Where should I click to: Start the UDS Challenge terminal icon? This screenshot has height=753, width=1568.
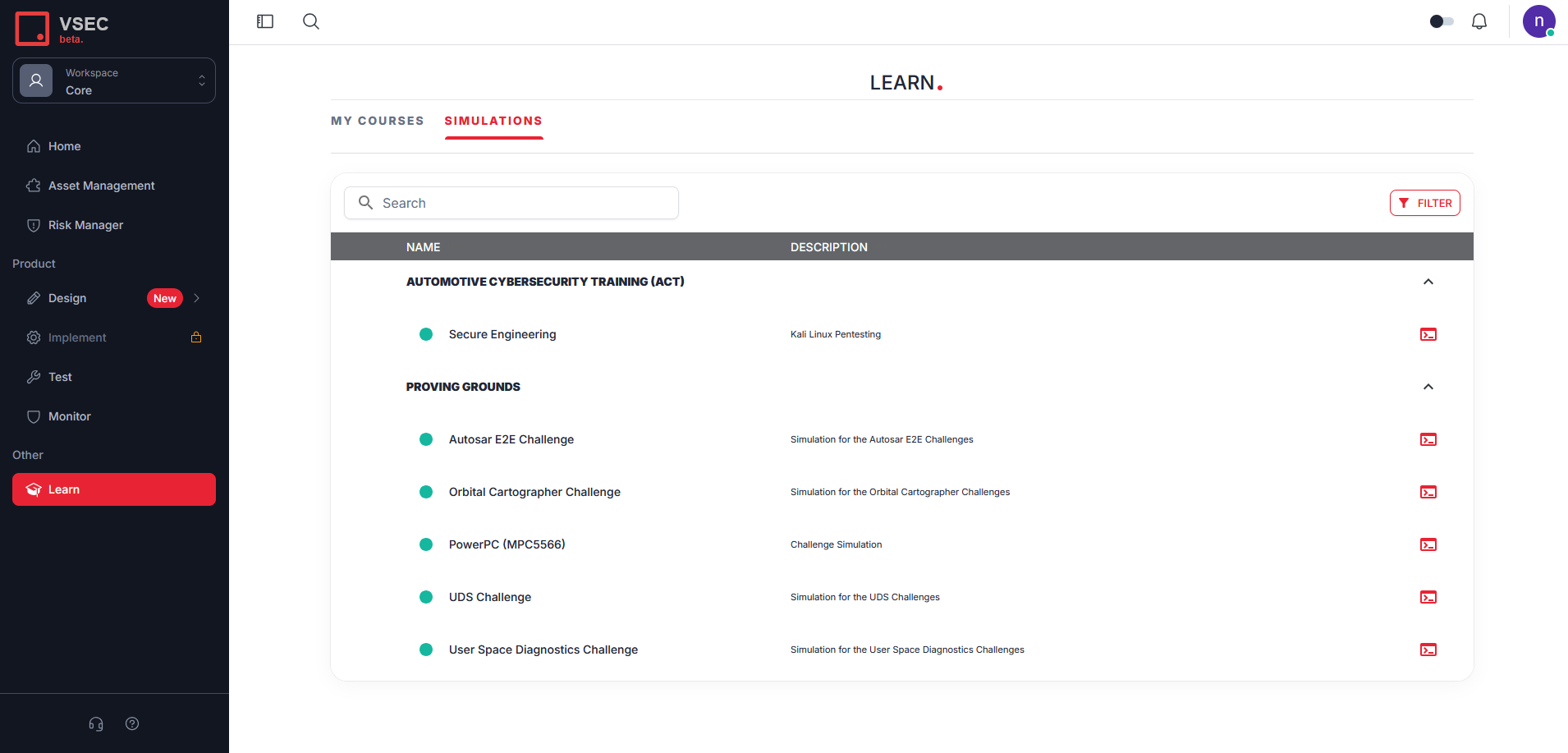[x=1428, y=597]
